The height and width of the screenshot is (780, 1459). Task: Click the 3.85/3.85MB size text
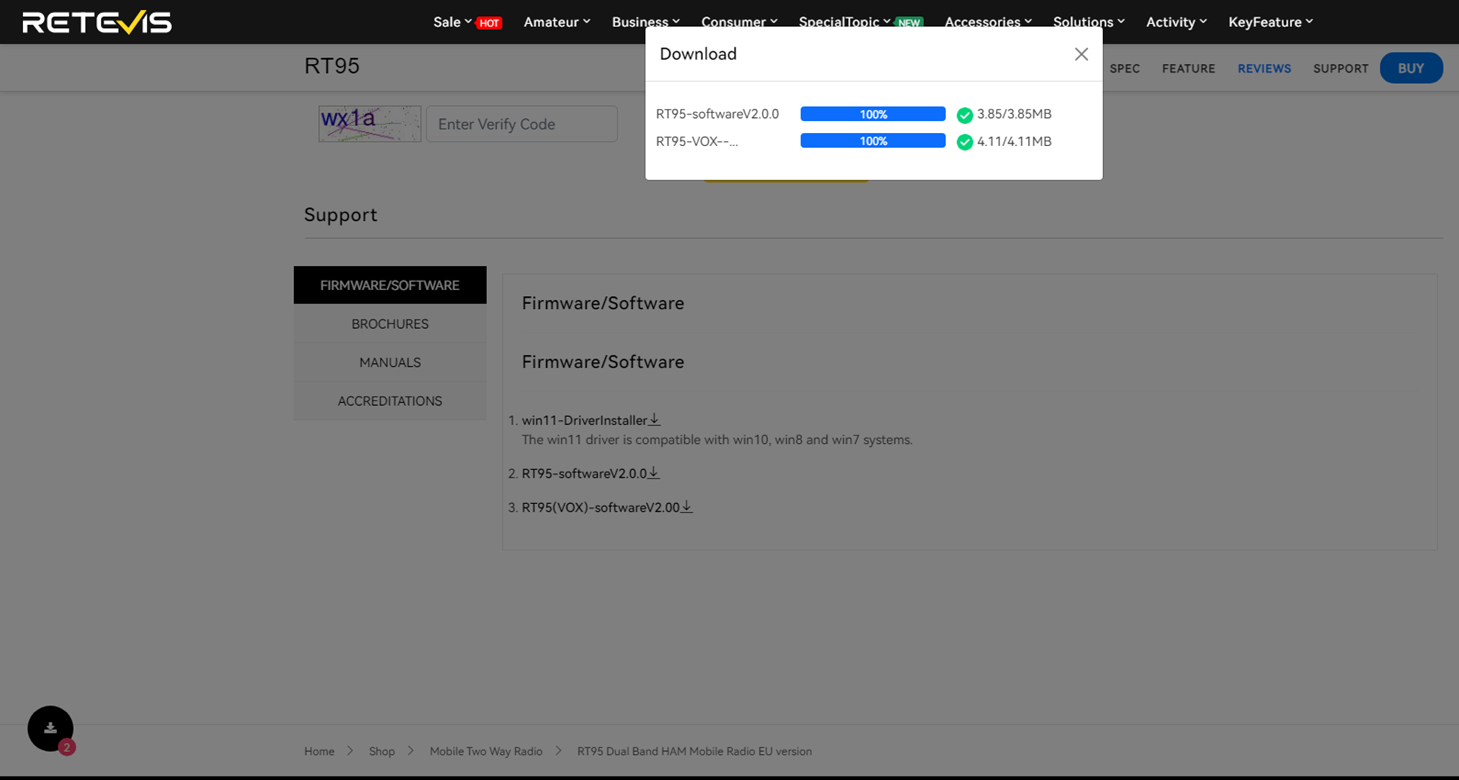1014,114
